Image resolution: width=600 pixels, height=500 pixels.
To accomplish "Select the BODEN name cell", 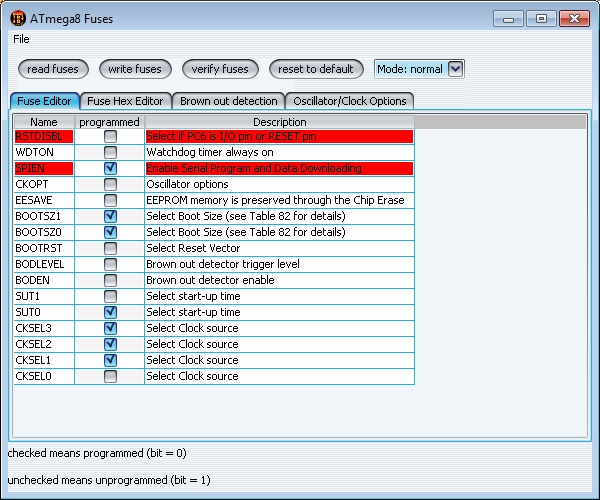I will pyautogui.click(x=44, y=280).
